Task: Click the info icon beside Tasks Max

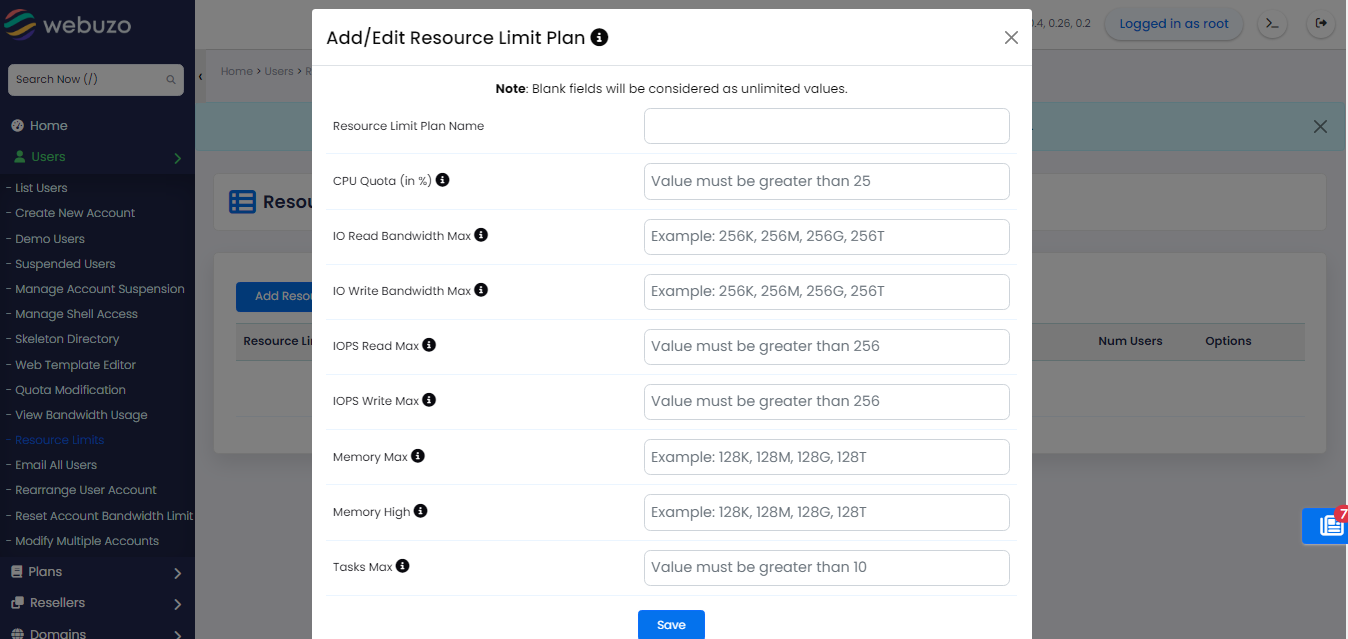Action: pos(402,564)
